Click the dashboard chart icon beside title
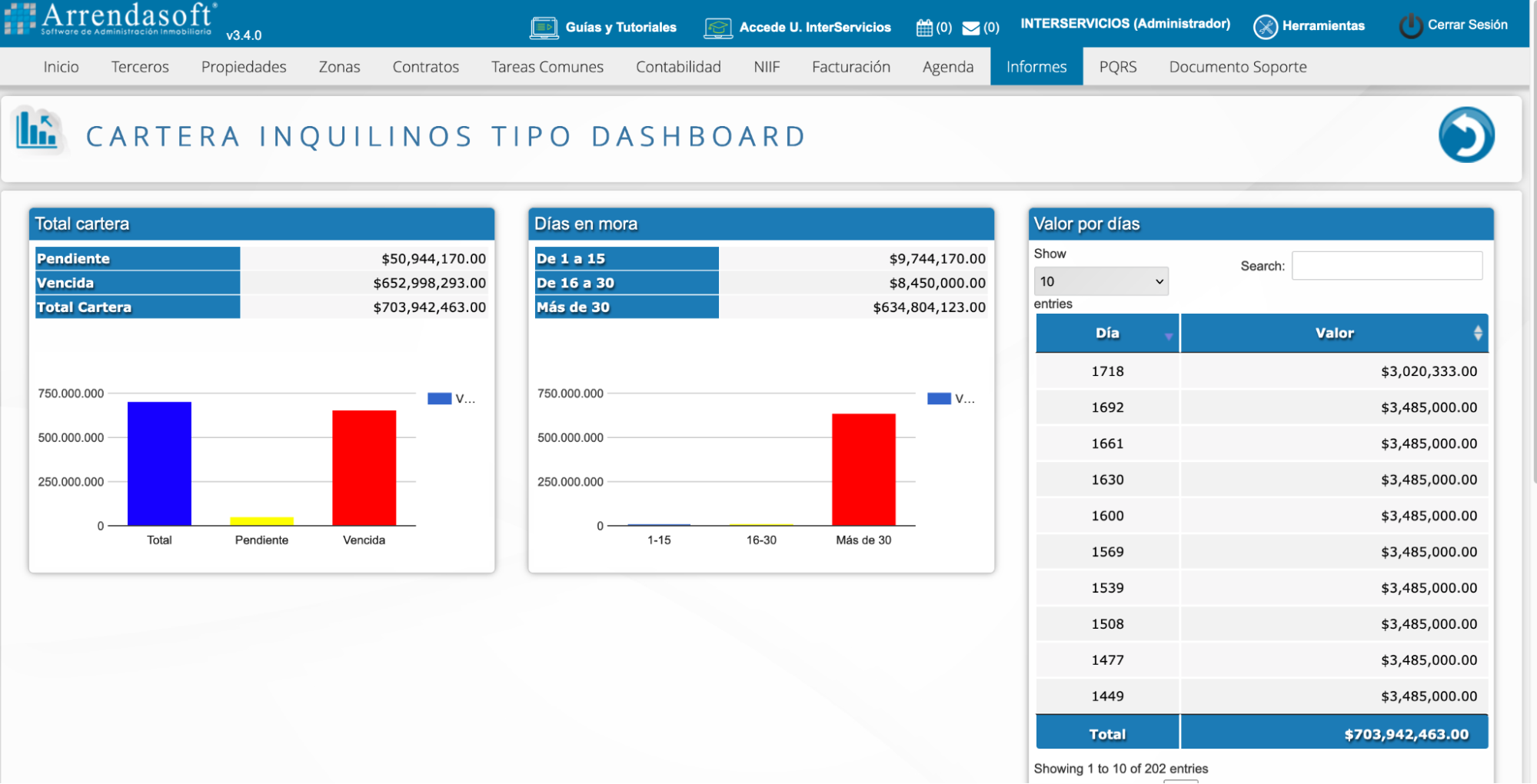The image size is (1537, 784). tap(37, 130)
